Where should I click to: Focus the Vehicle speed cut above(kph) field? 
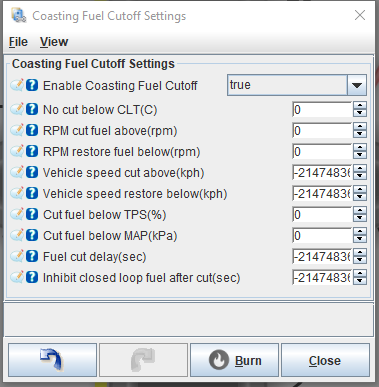[322, 172]
